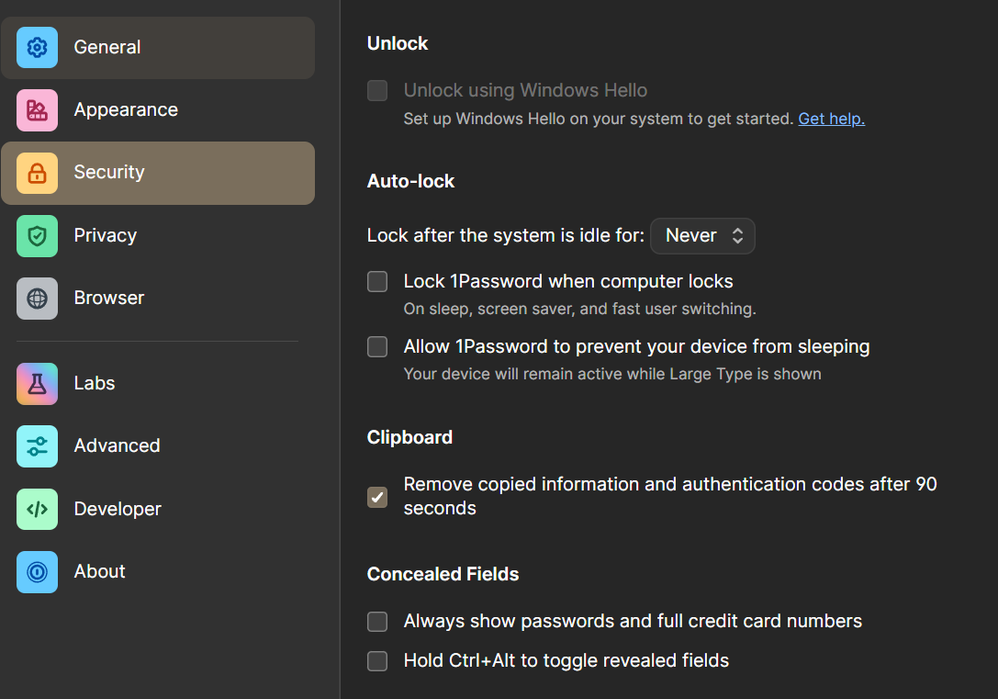Select the Privacy shield icon
The height and width of the screenshot is (699, 998).
pos(37,236)
